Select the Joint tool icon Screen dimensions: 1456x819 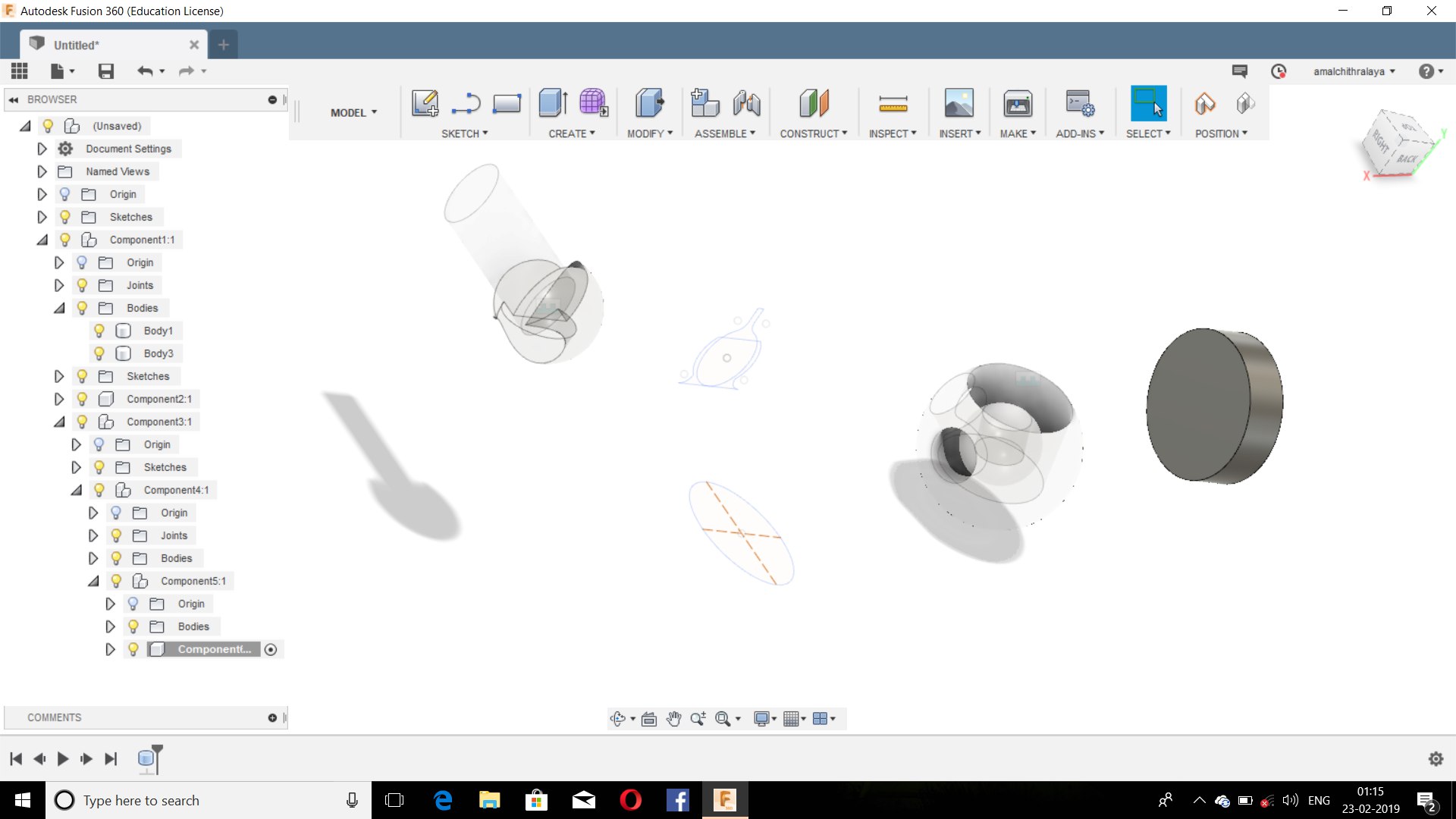746,103
